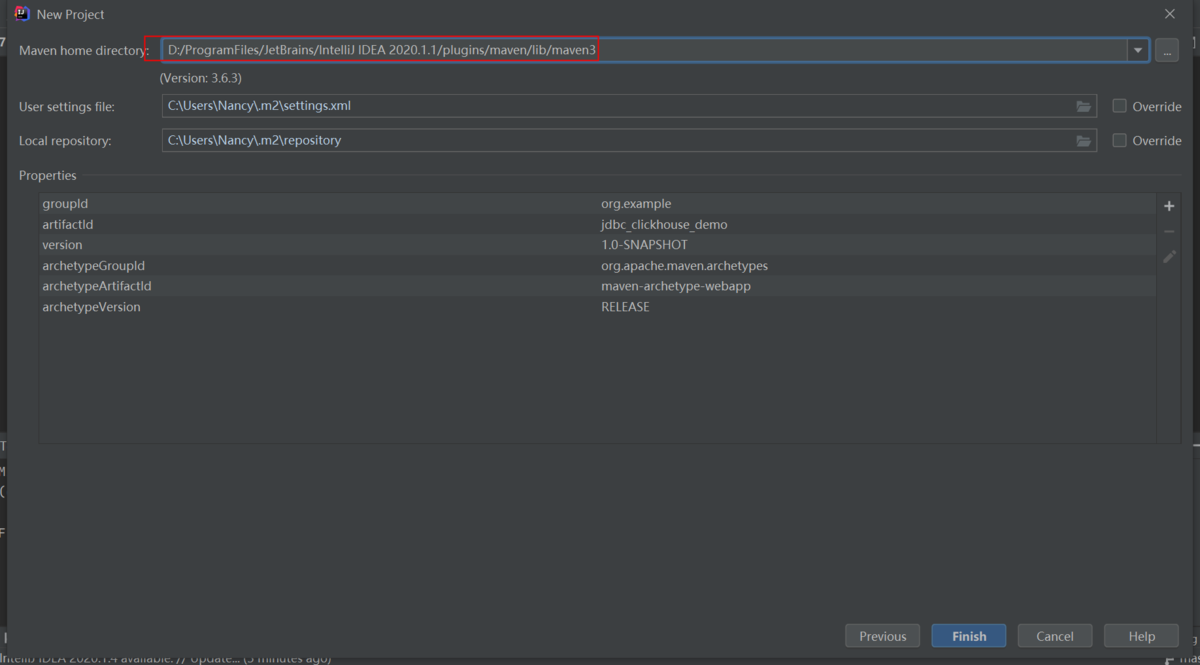This screenshot has height=665, width=1200.
Task: Select the groupId property row
Action: [597, 204]
